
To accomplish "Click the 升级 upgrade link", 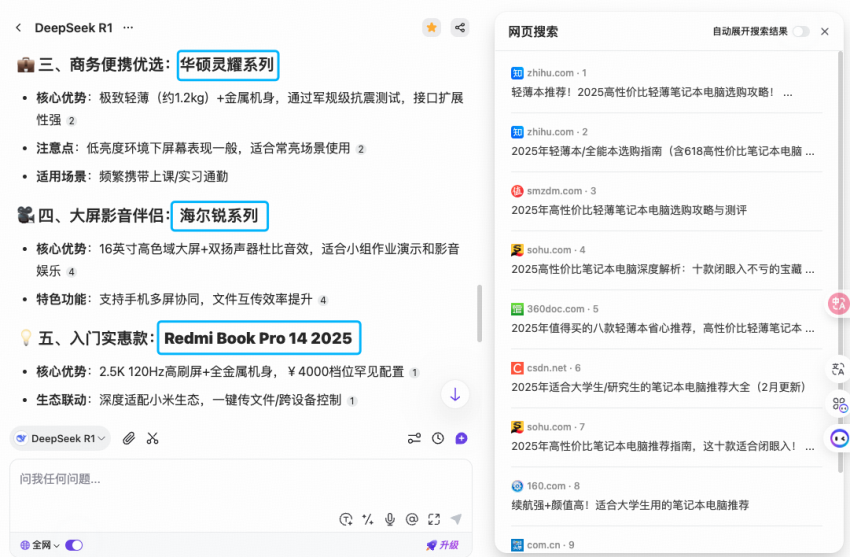I will 442,545.
